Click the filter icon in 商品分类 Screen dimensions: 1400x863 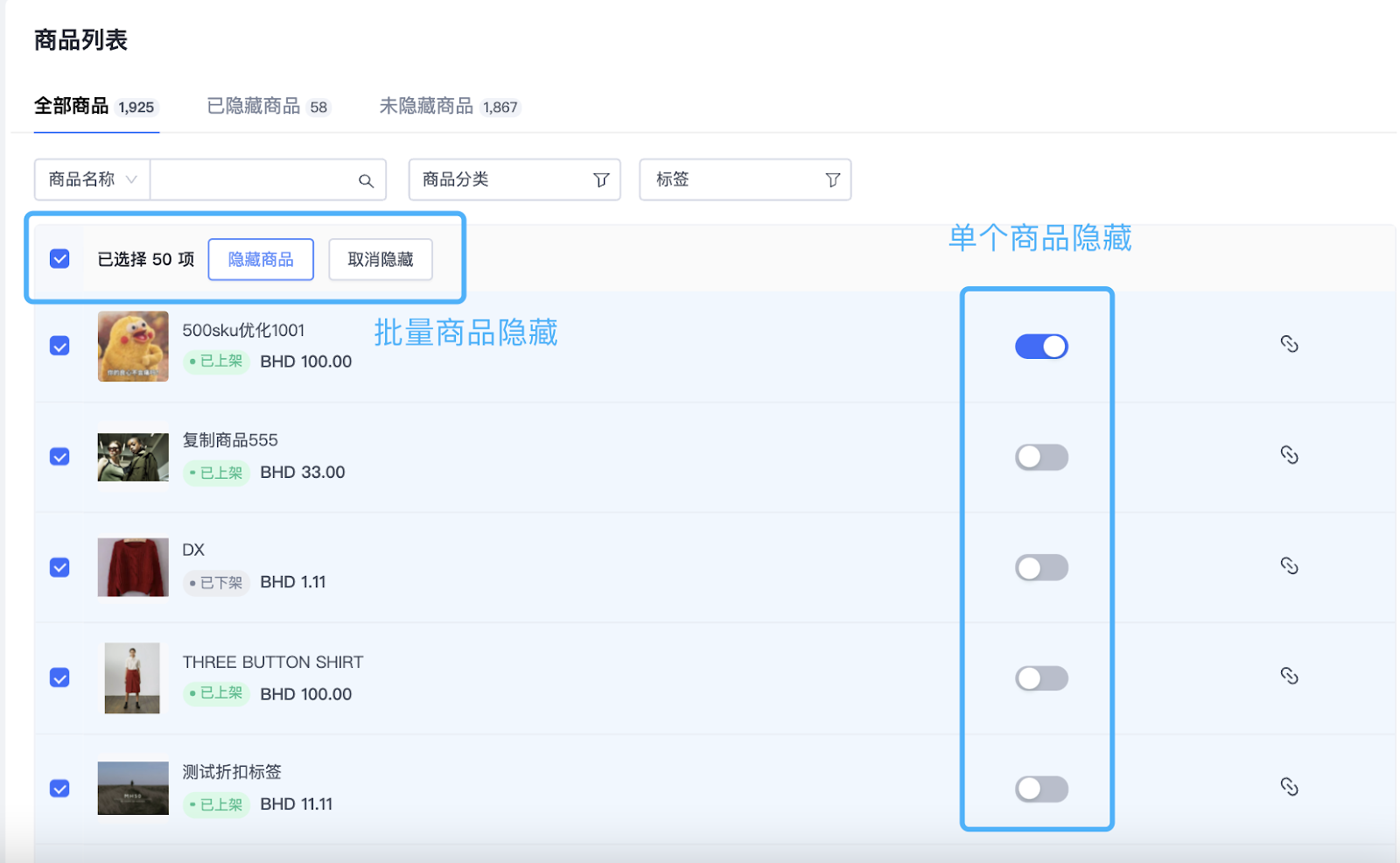tap(601, 180)
